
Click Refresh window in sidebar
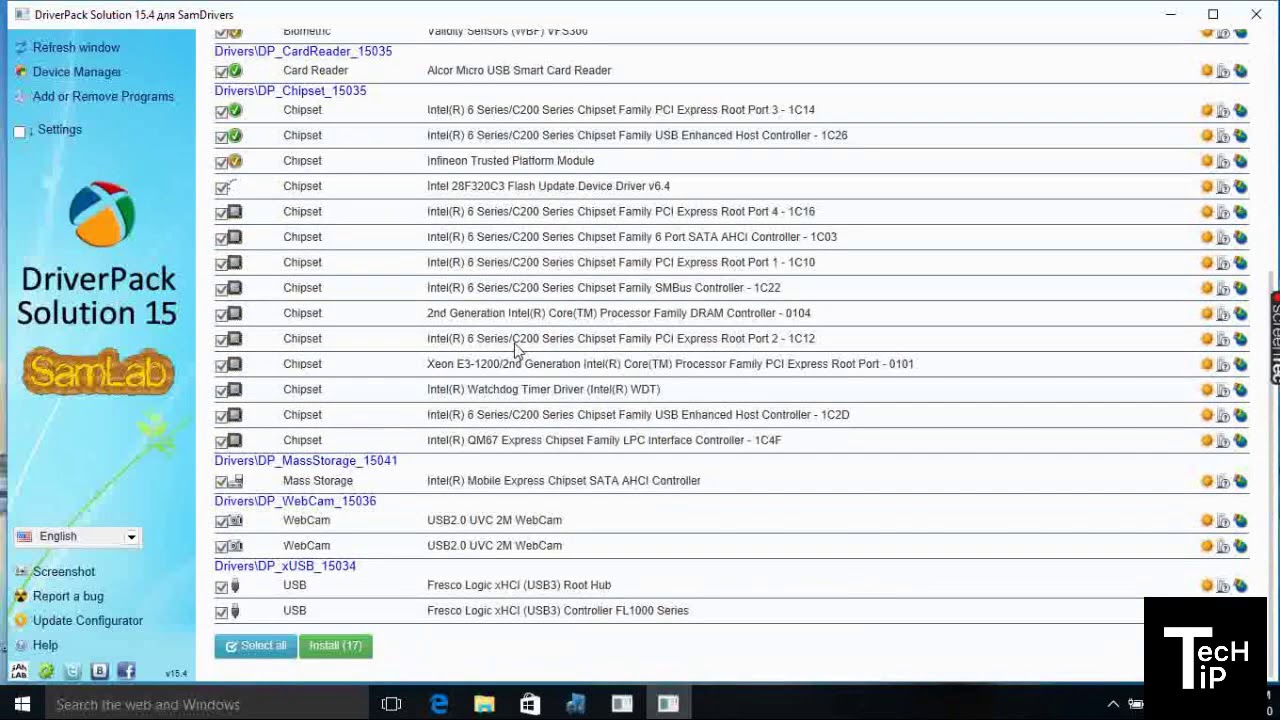[76, 47]
